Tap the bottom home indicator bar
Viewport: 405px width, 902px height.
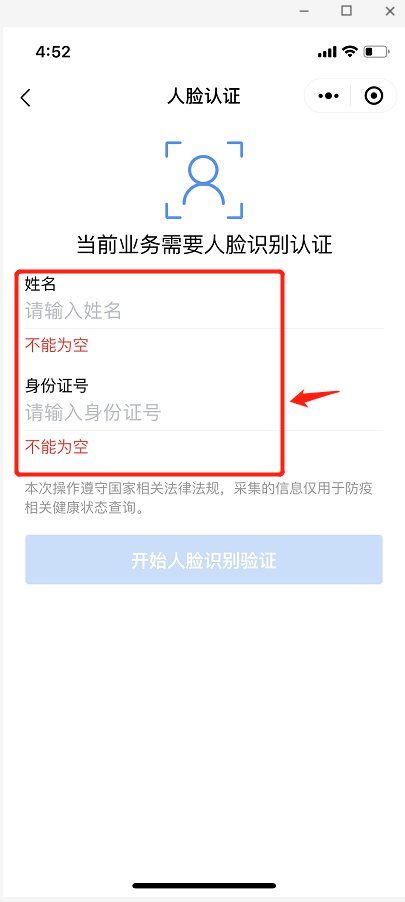click(204, 885)
